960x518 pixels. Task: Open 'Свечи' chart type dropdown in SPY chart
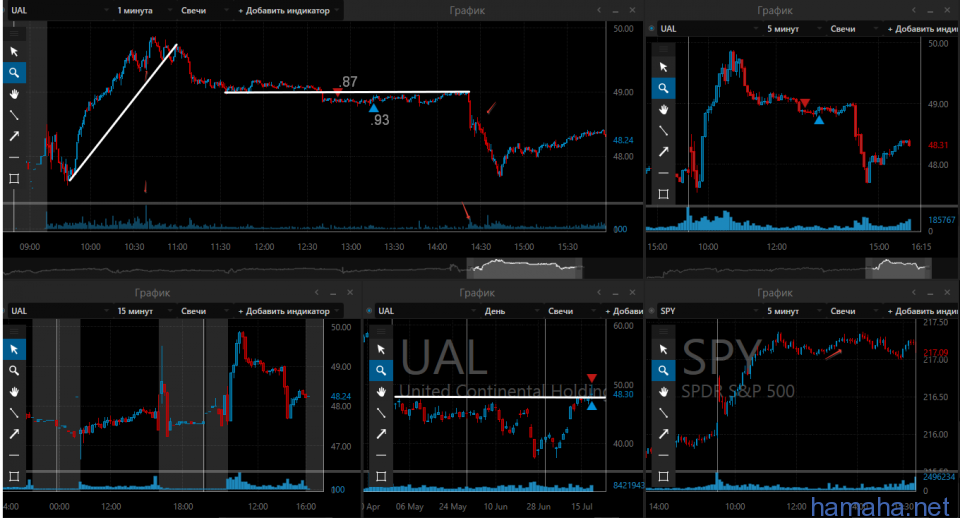point(853,311)
